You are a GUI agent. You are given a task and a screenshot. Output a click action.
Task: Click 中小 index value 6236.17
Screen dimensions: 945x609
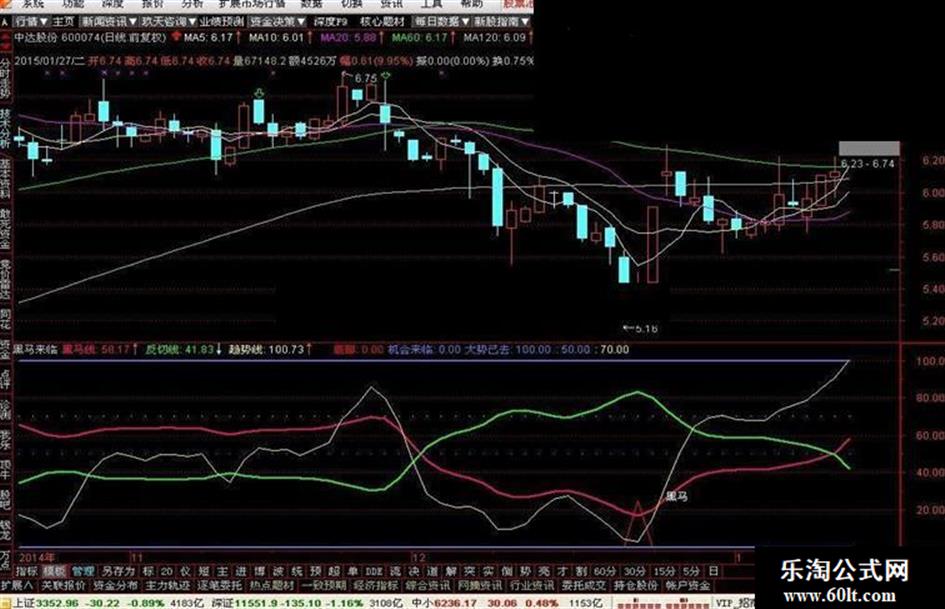(x=456, y=602)
